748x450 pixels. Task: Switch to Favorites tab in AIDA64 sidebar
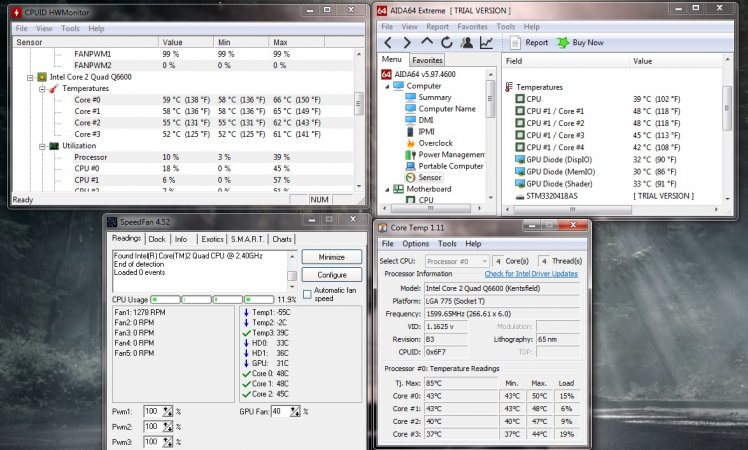click(x=427, y=60)
